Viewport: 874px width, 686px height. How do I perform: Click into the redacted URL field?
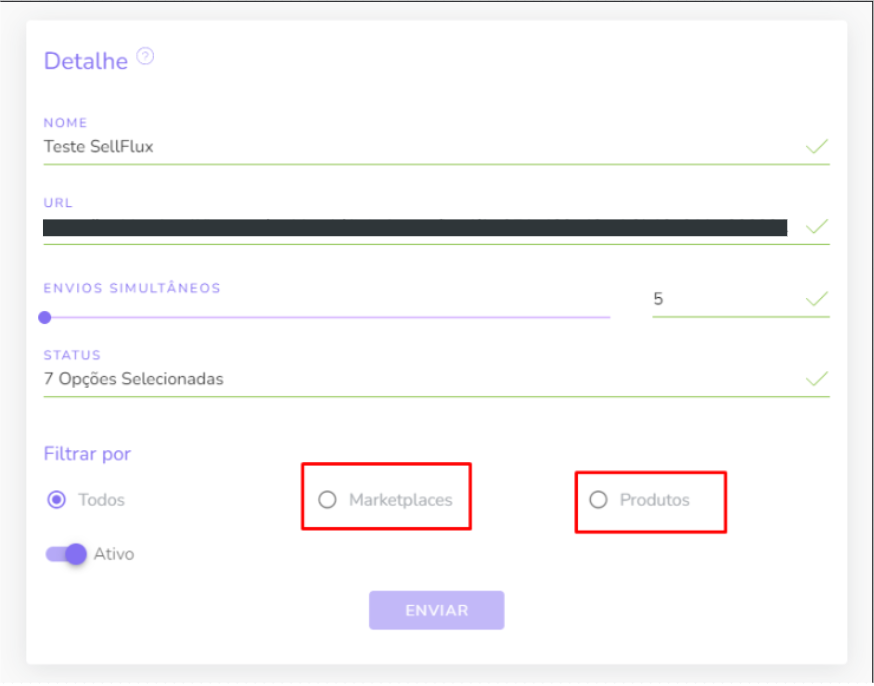coord(415,227)
